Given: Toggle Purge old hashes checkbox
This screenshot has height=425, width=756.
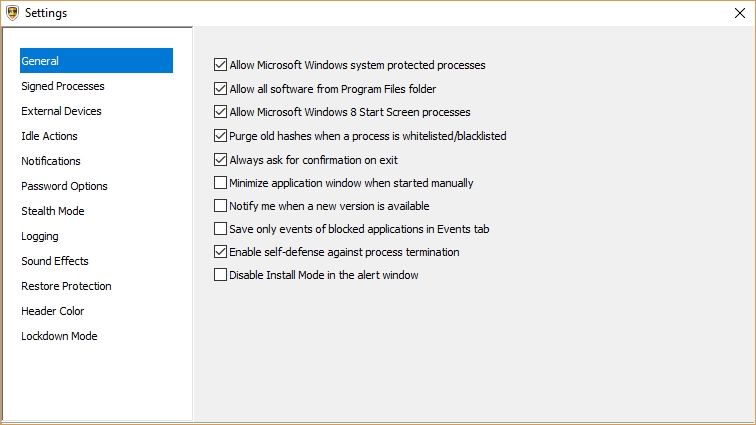Looking at the screenshot, I should (221, 136).
